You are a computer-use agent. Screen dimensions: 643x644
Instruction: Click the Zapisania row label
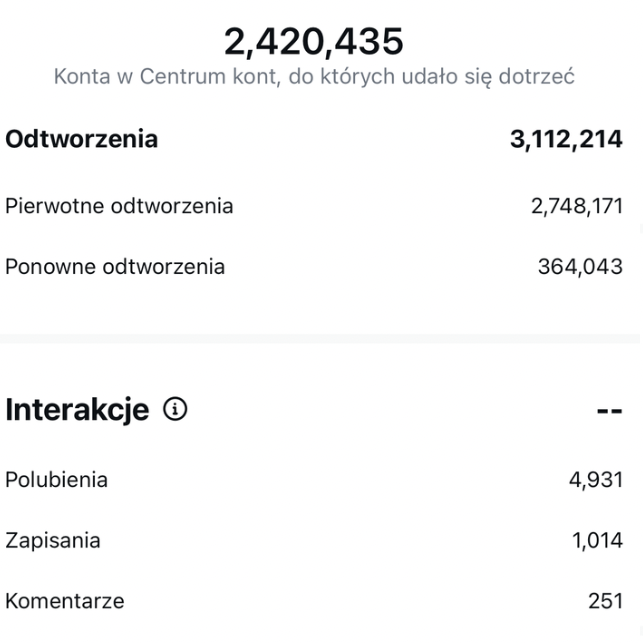click(x=53, y=540)
